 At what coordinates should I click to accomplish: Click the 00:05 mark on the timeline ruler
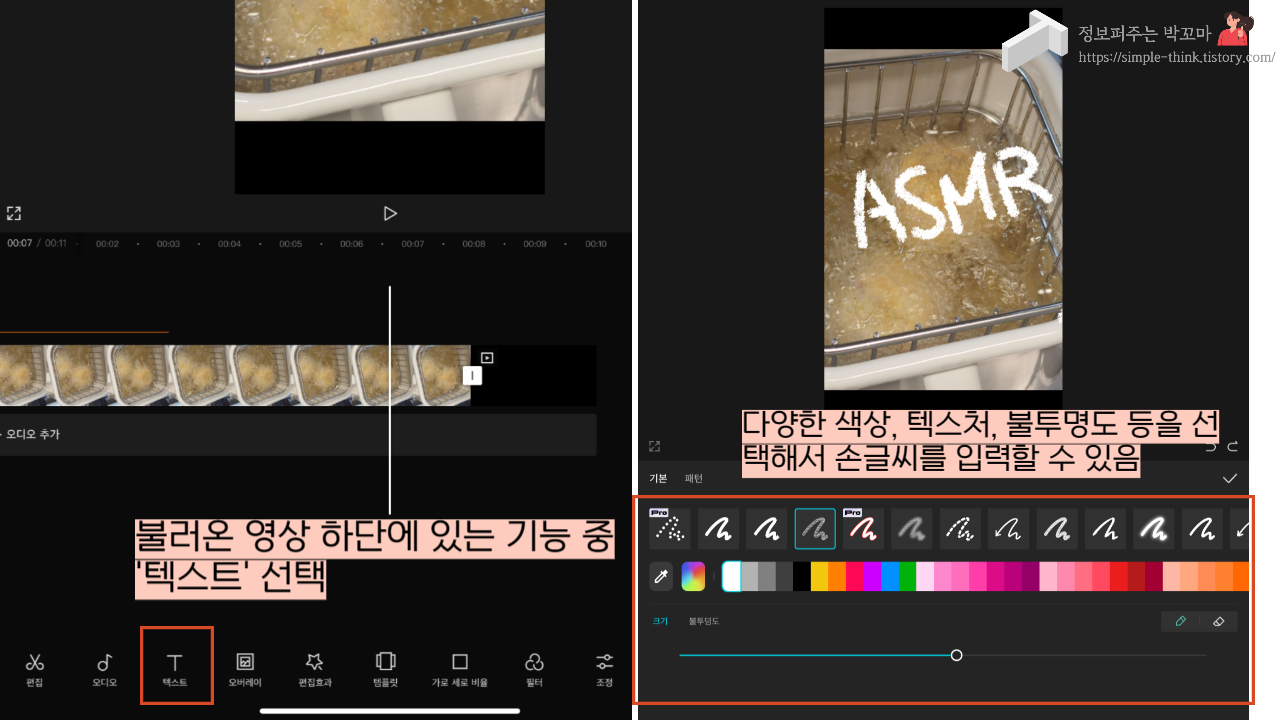click(x=290, y=244)
